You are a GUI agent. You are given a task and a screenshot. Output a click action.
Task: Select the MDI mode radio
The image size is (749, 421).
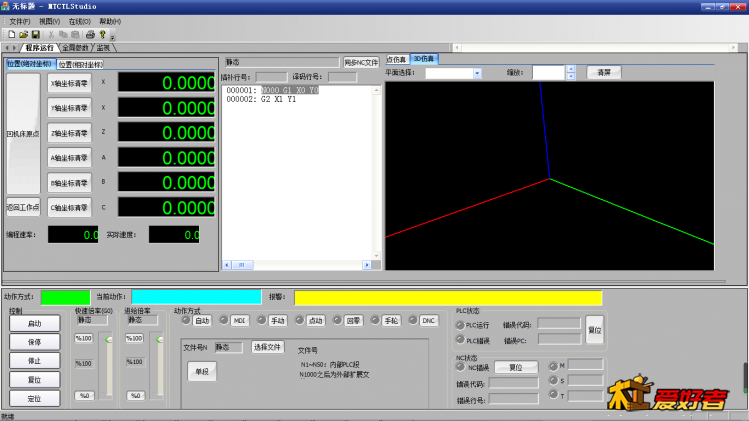click(x=224, y=320)
